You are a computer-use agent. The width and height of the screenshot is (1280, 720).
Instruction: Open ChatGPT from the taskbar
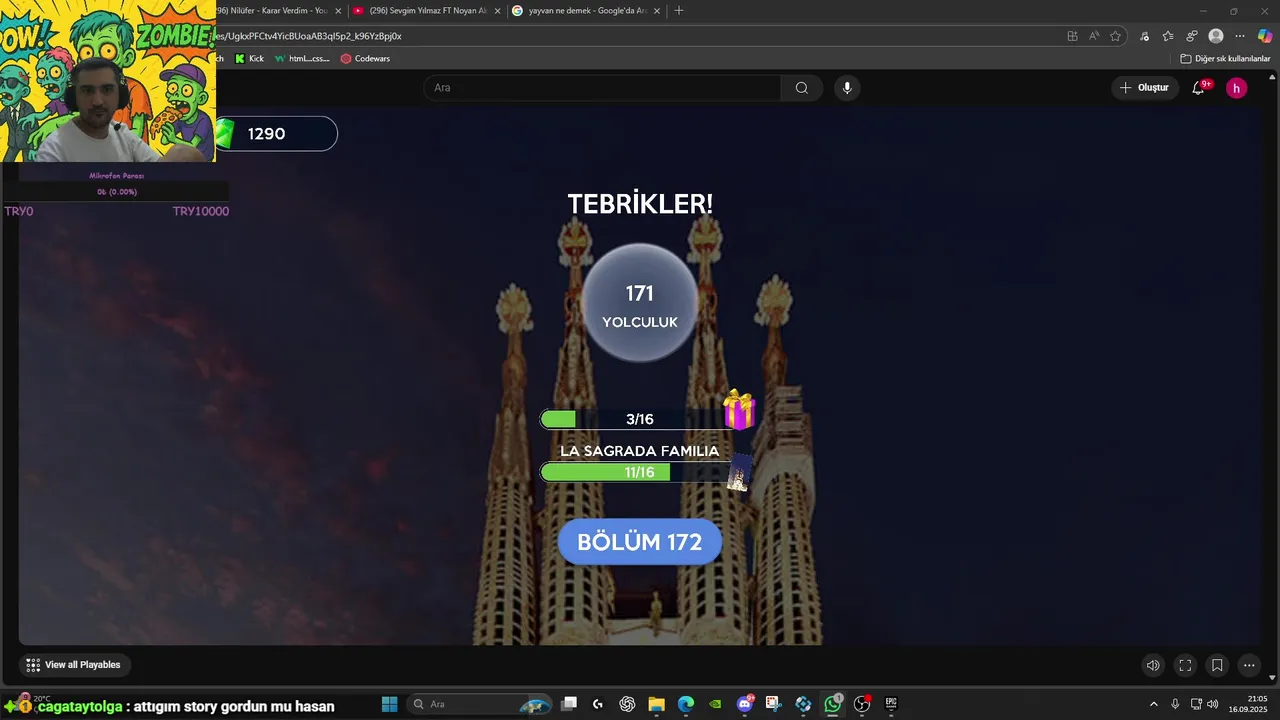[627, 704]
